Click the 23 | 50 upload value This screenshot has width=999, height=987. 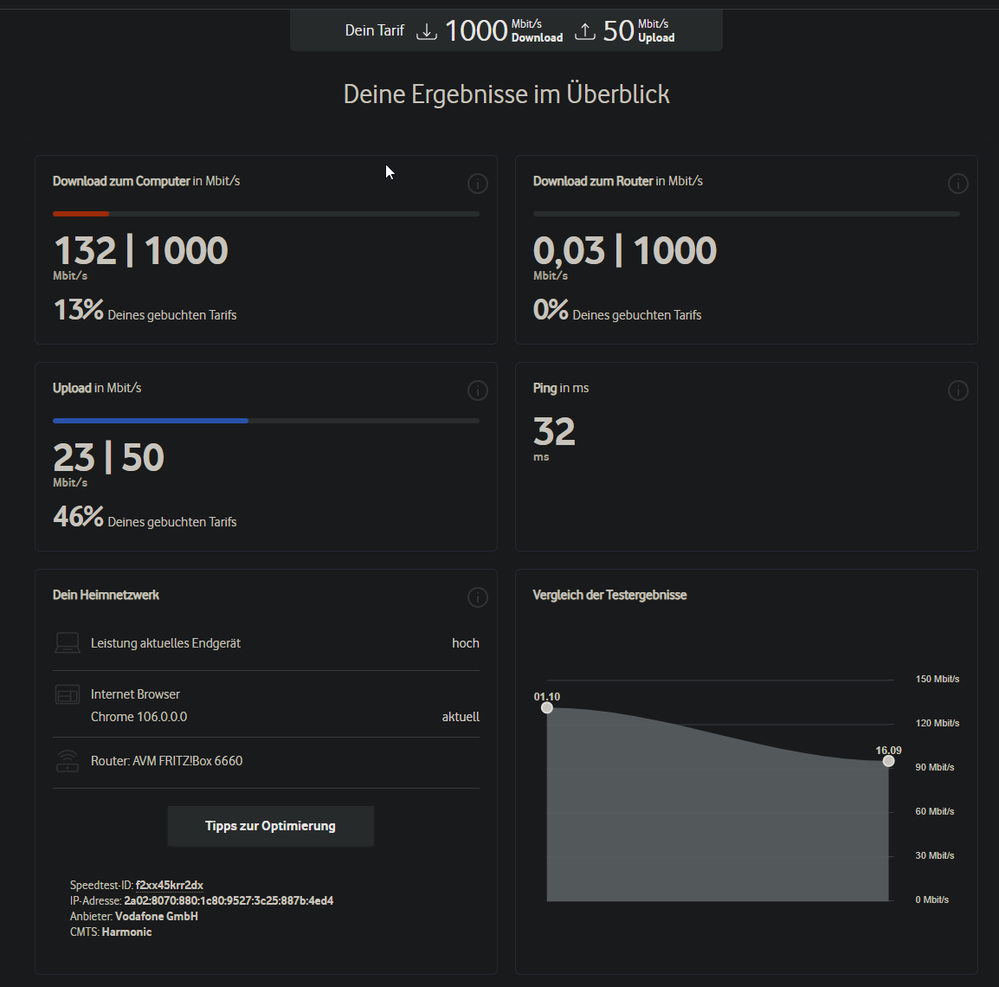(108, 457)
